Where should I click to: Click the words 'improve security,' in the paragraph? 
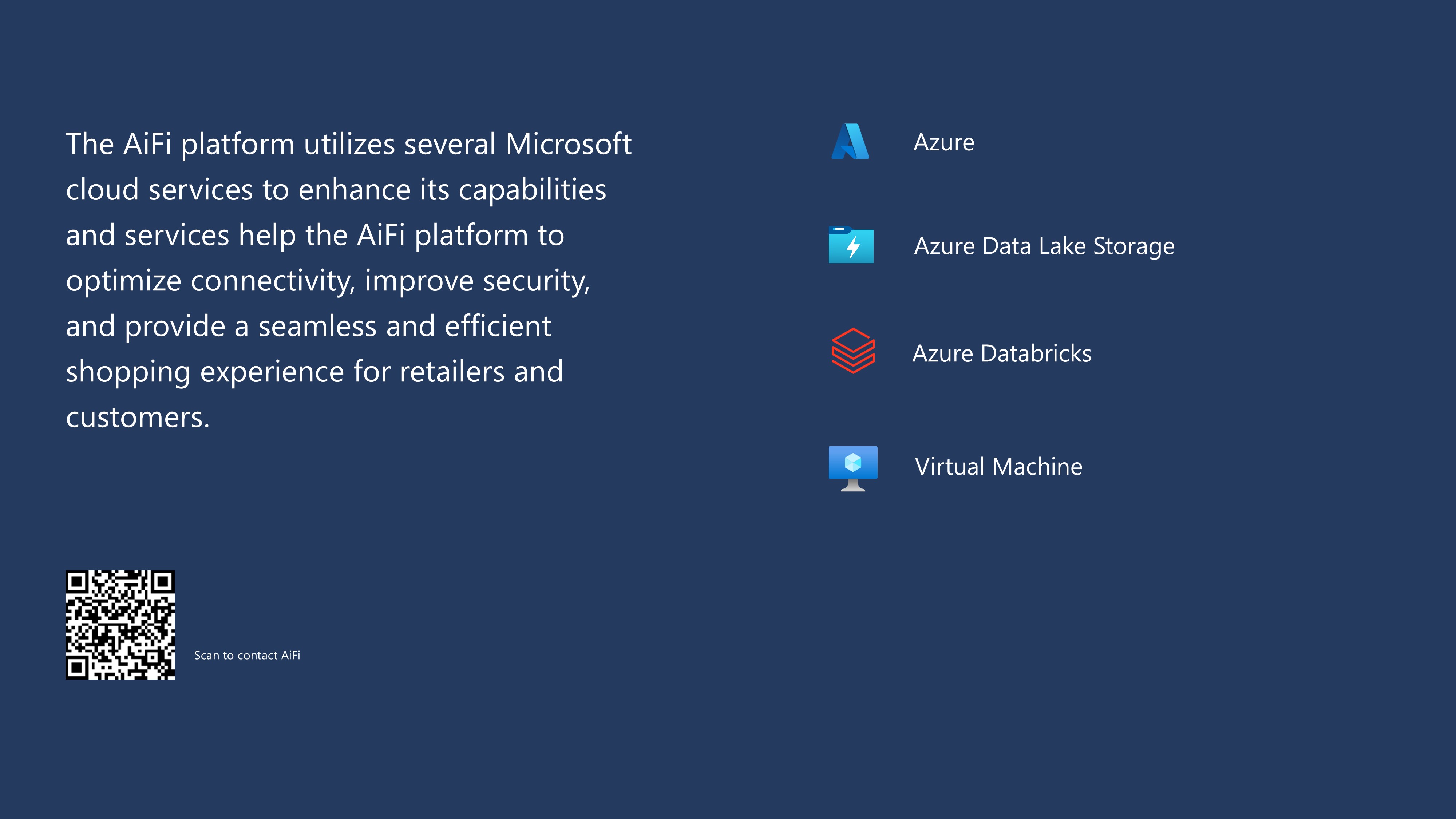pos(478,281)
